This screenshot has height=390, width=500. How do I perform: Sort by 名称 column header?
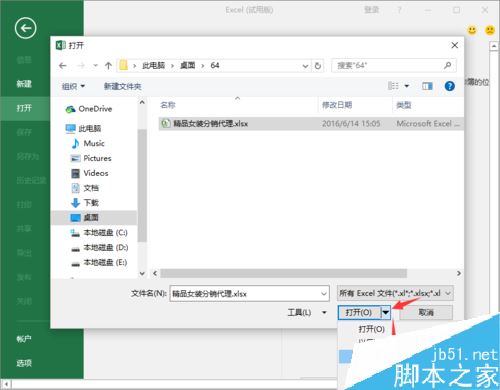point(168,105)
